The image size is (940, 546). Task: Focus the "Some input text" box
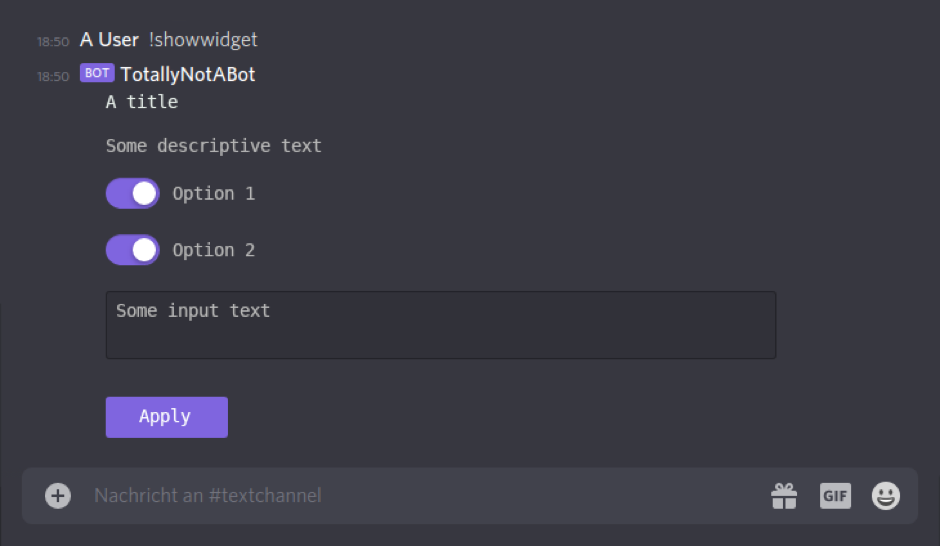(440, 325)
